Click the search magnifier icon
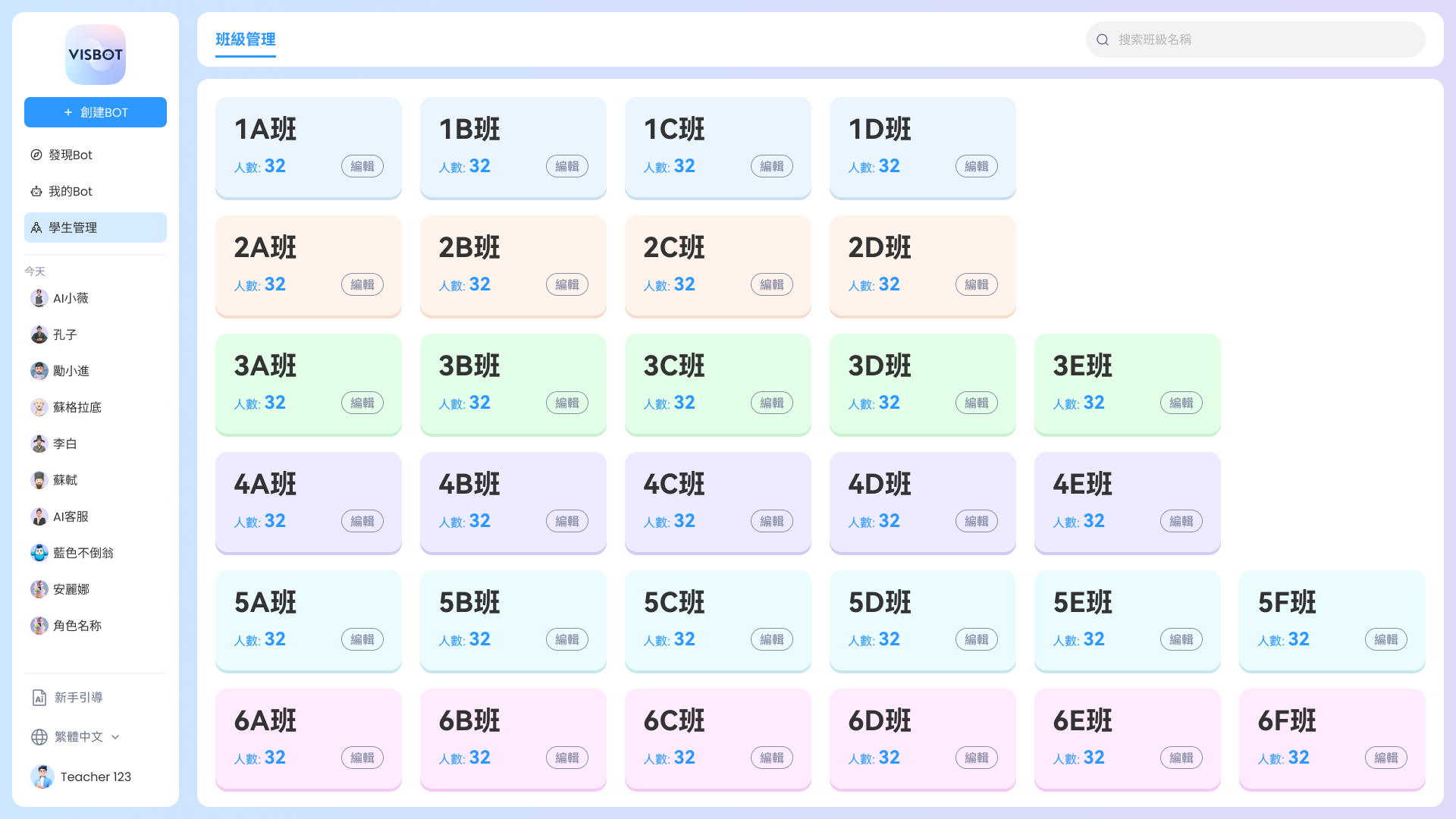The image size is (1456, 819). (x=1103, y=39)
